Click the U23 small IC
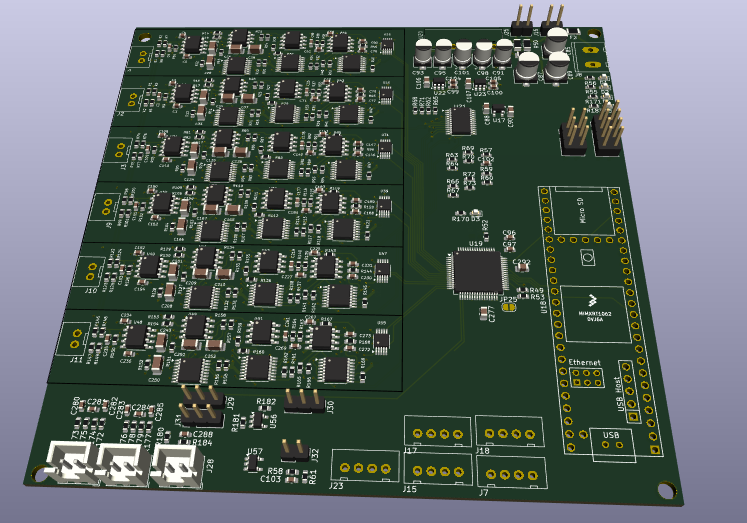This screenshot has width=747, height=523. (x=479, y=85)
